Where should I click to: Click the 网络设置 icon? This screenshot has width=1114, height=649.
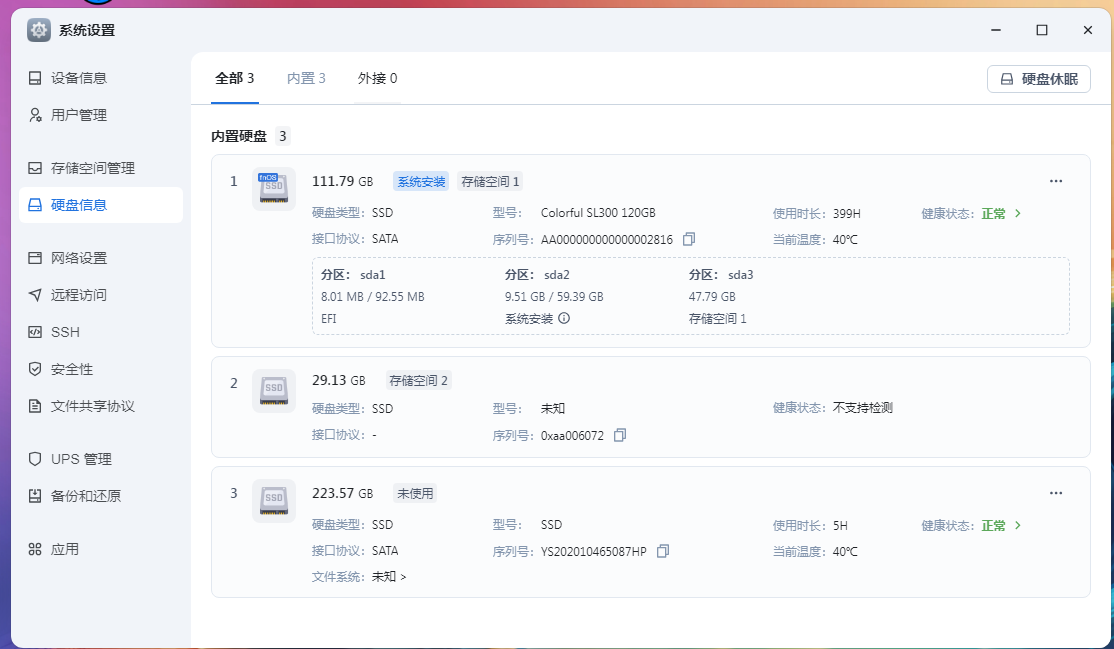[35, 257]
